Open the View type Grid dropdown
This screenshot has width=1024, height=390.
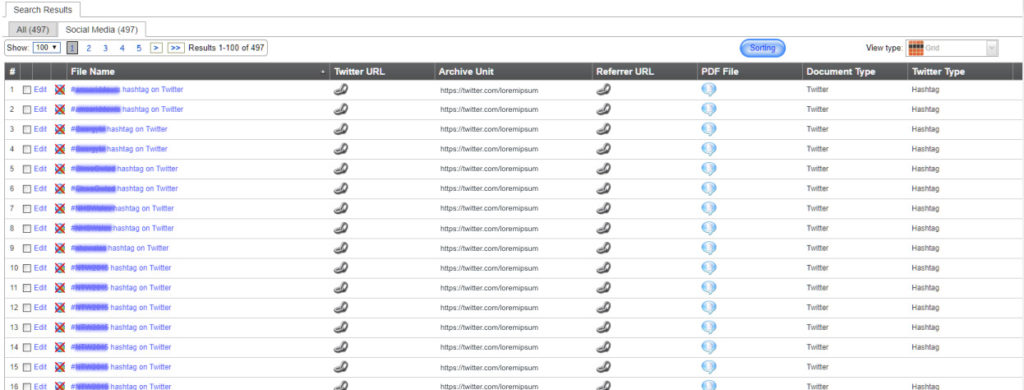[952, 48]
